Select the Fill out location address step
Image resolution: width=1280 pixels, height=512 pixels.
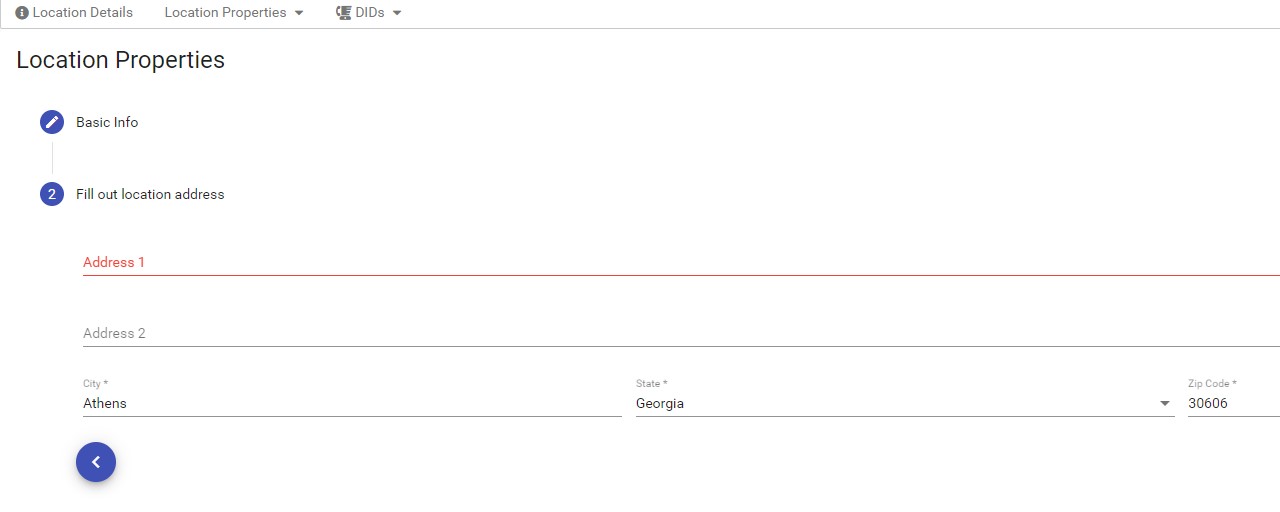[x=150, y=194]
